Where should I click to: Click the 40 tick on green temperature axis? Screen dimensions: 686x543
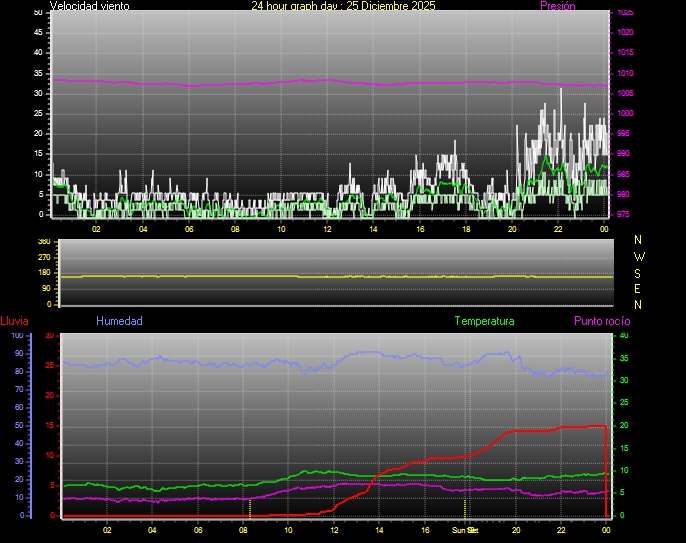tap(624, 336)
